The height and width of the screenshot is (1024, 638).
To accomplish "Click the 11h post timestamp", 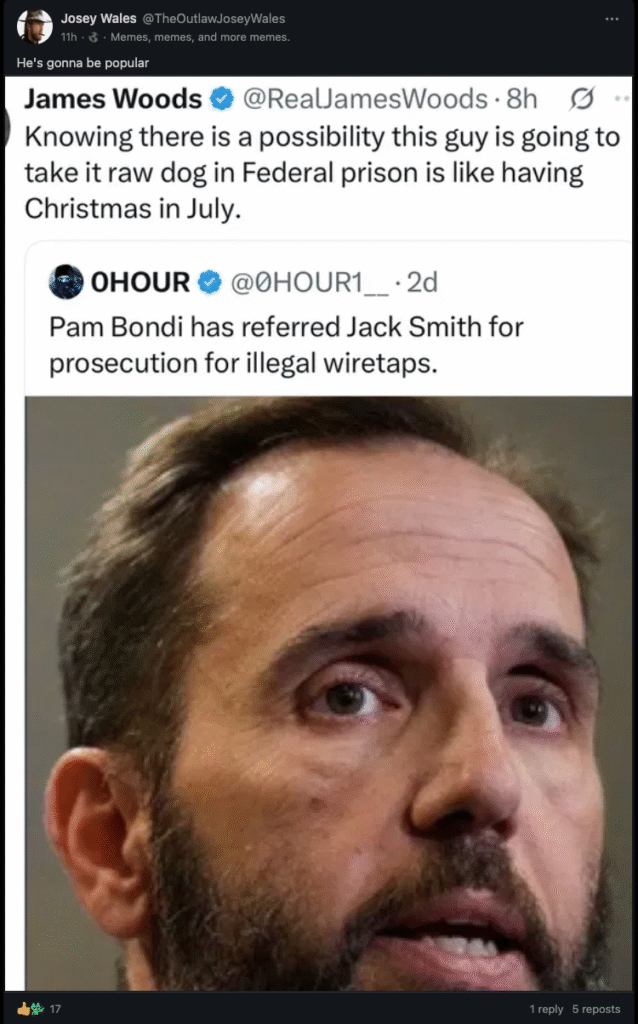I will coord(69,37).
